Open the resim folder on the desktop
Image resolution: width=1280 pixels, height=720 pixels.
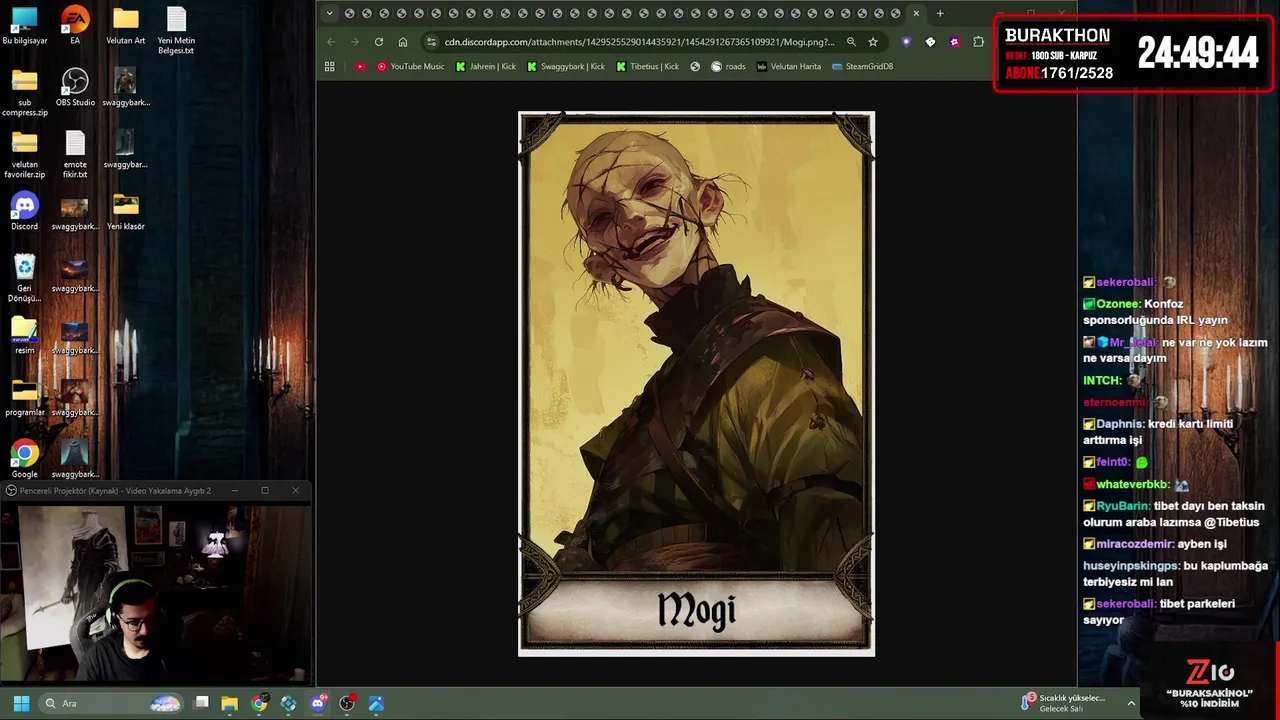pos(25,336)
